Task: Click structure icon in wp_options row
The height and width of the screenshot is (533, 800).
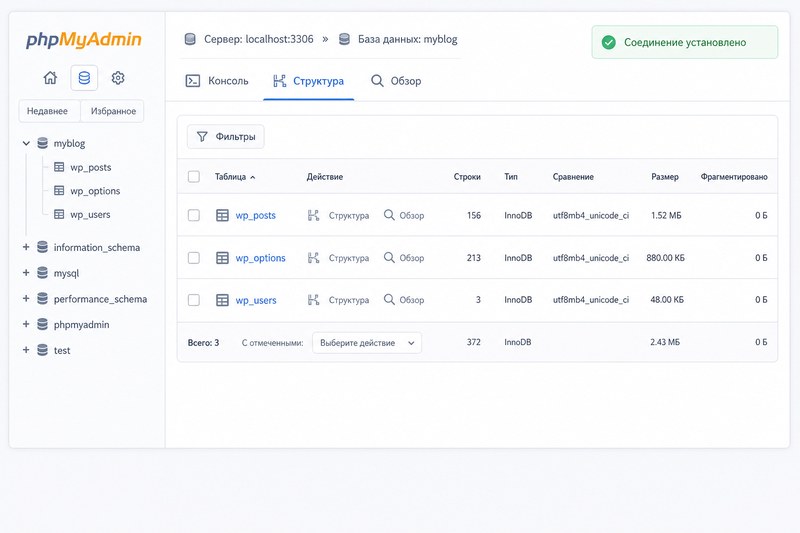Action: coord(314,258)
